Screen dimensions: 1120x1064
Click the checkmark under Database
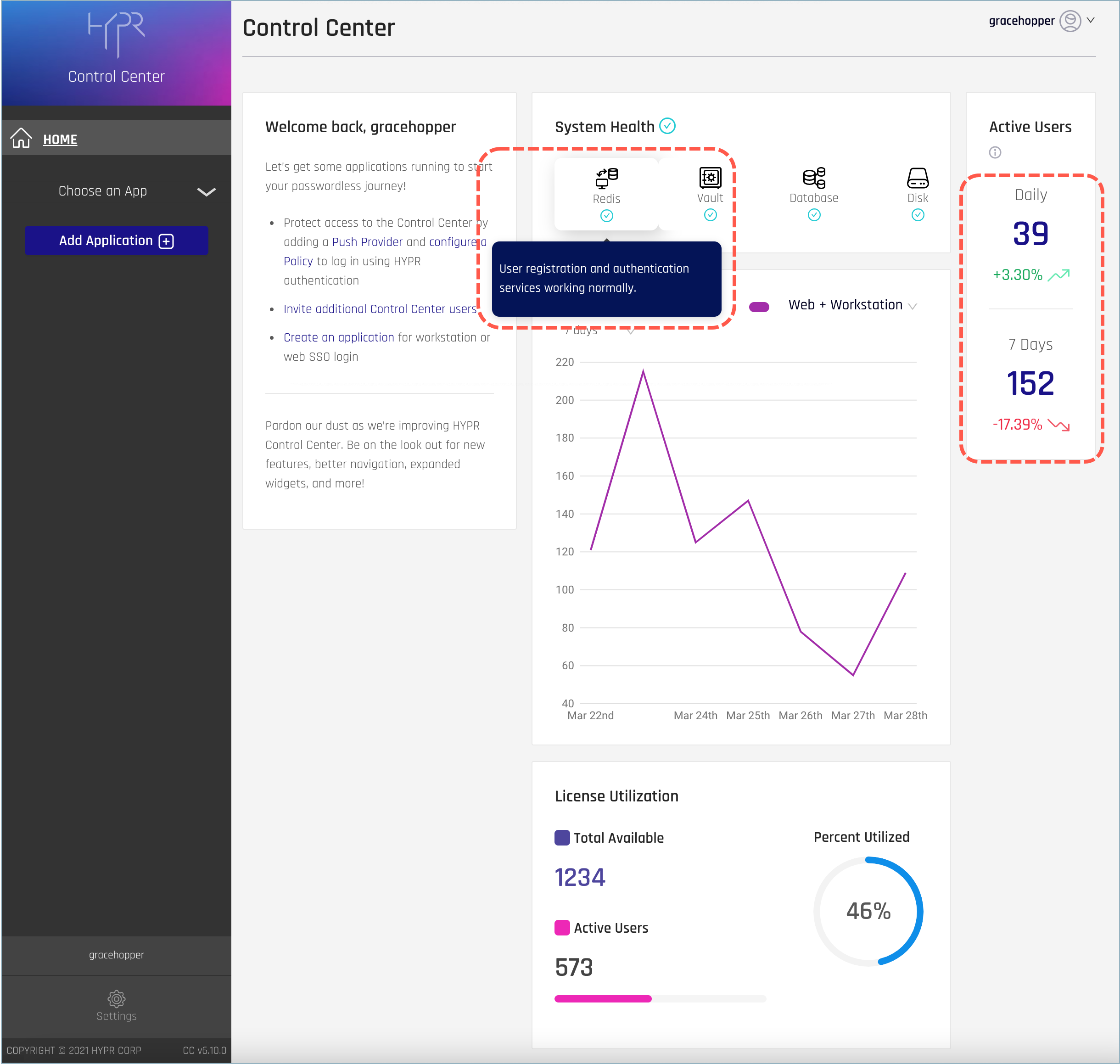coord(814,215)
